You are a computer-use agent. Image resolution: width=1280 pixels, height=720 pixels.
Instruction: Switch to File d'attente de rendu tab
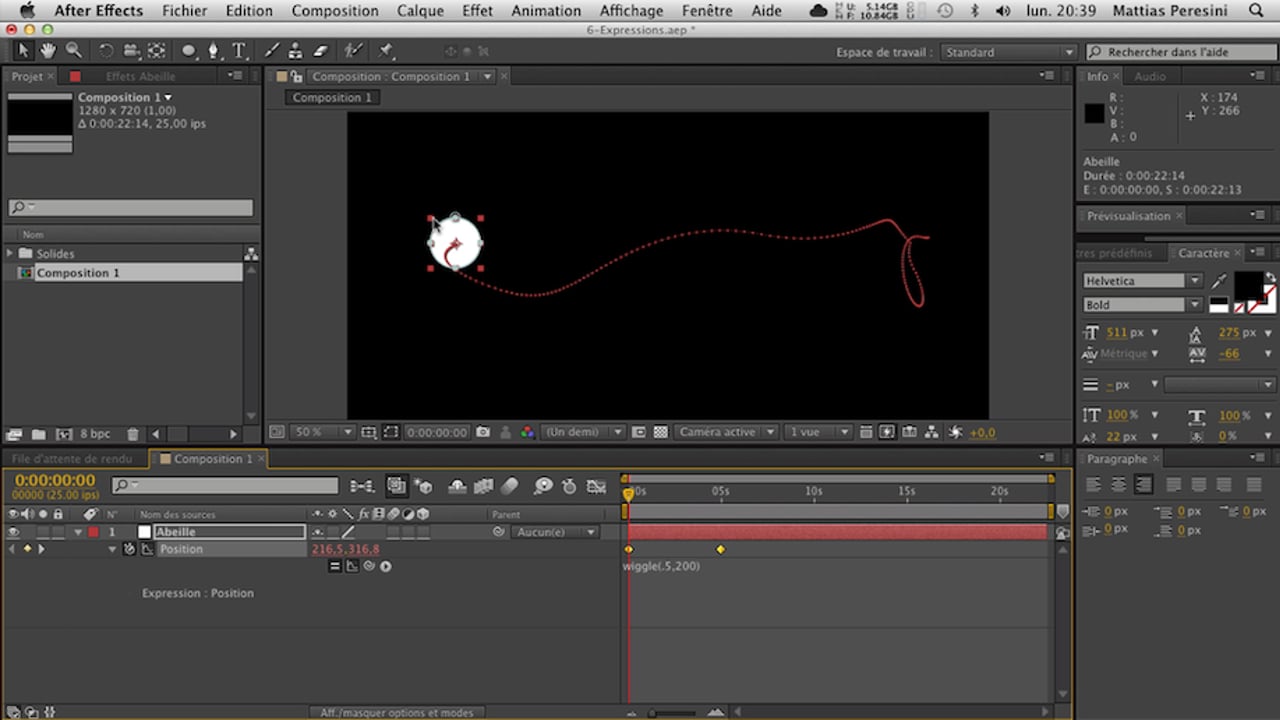73,459
